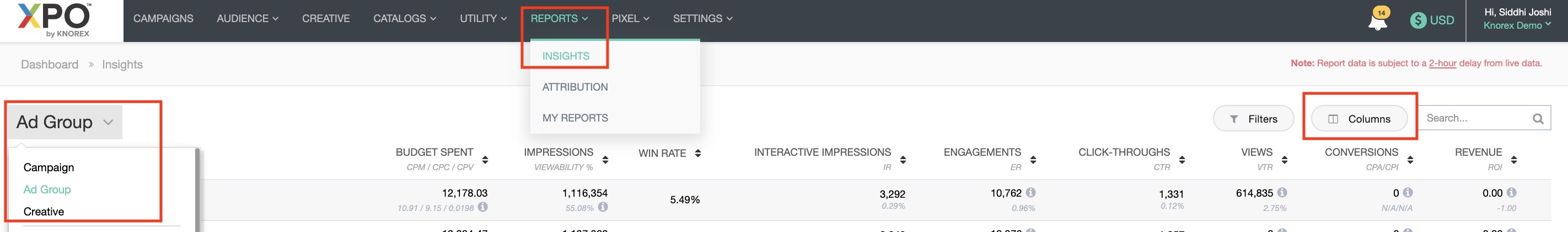This screenshot has width=1568, height=232.
Task: Click info icon beside Views value 614,835
Action: (x=1282, y=193)
